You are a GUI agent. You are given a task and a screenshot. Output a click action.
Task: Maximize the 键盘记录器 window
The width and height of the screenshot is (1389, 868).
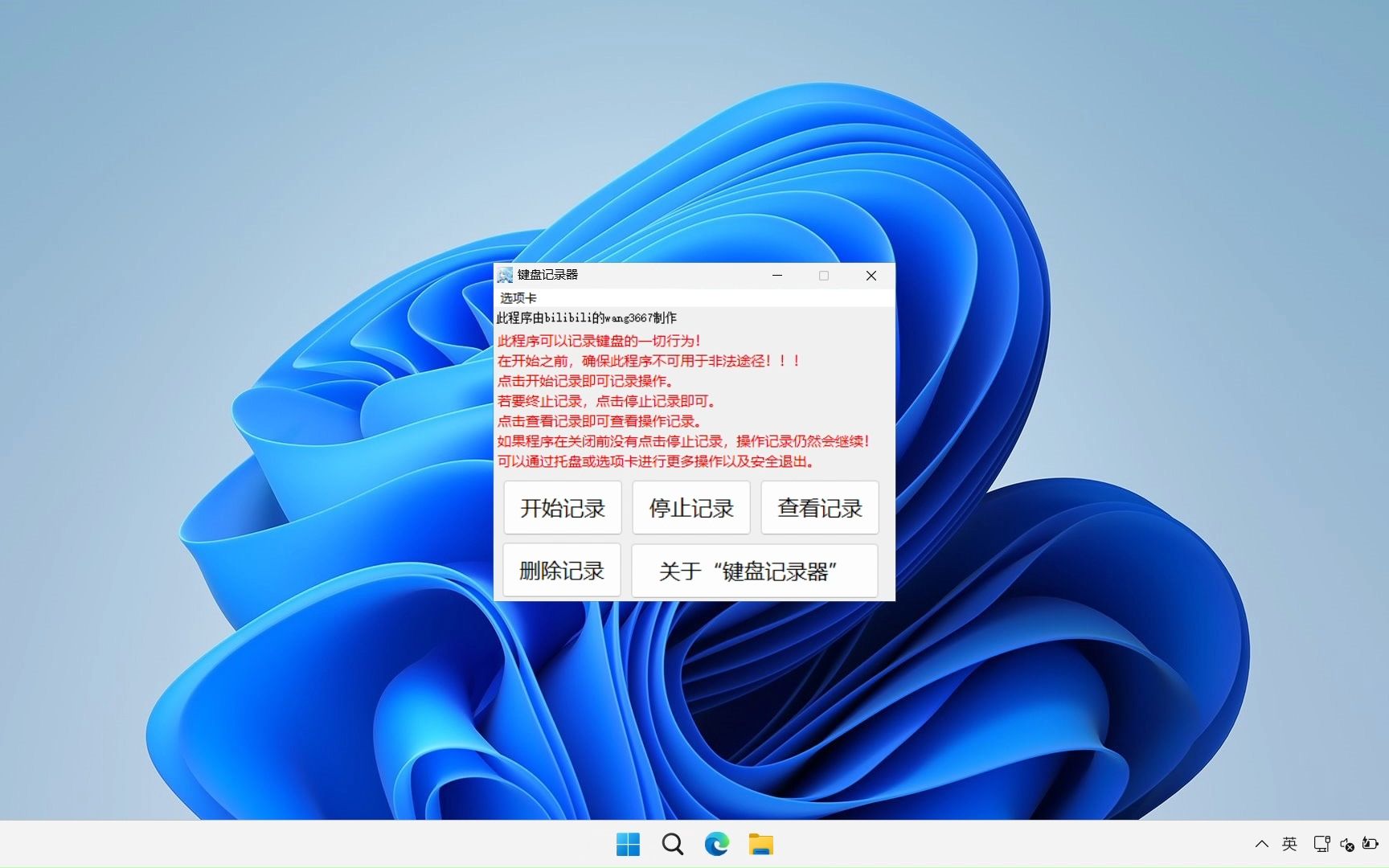[823, 276]
